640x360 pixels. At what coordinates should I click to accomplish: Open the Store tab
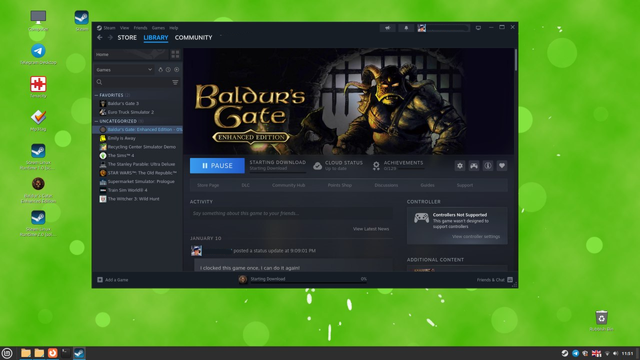click(x=127, y=38)
